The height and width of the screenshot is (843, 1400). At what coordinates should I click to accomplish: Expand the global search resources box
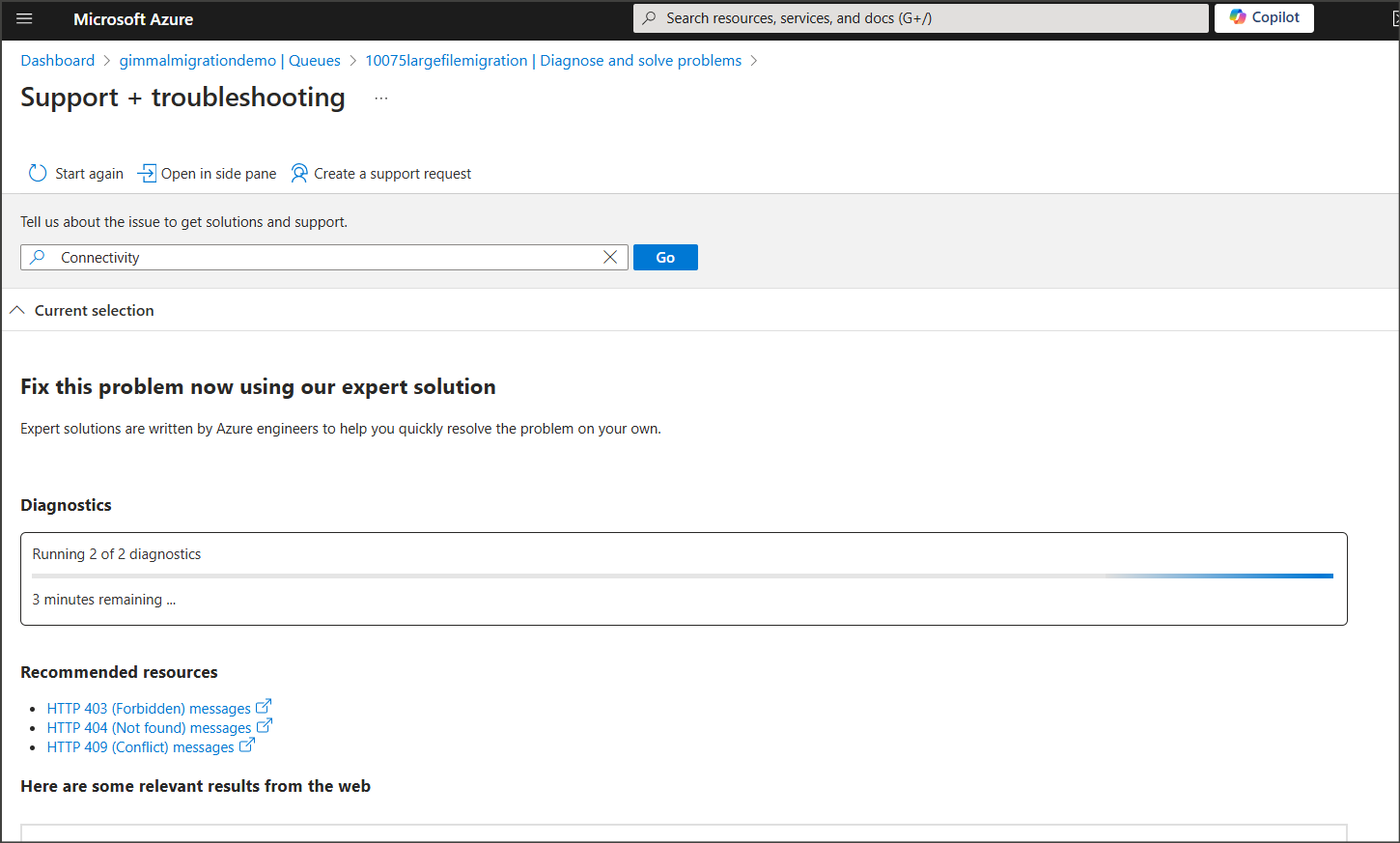[x=919, y=17]
